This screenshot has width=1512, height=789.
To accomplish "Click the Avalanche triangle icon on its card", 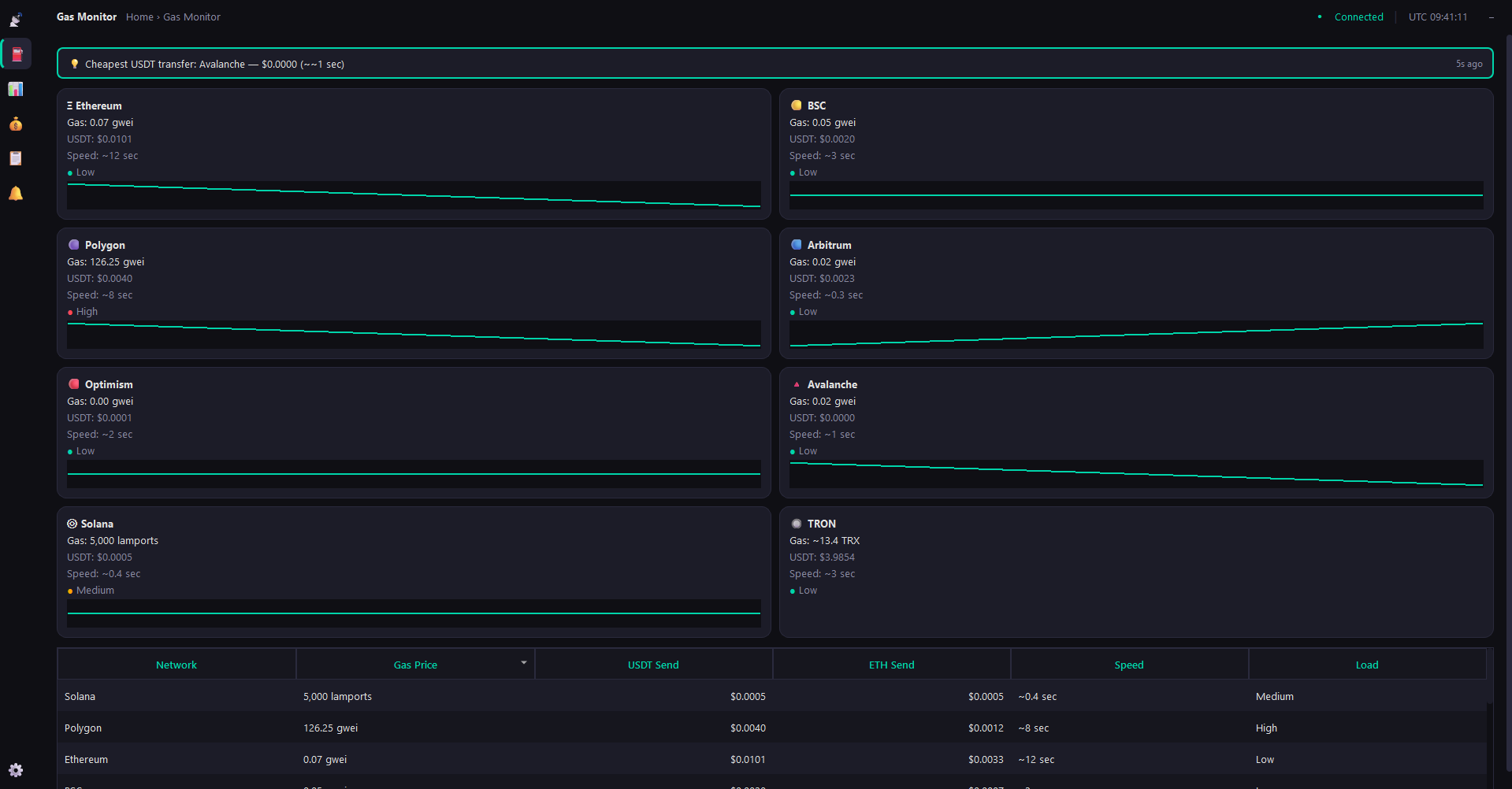I will point(797,383).
